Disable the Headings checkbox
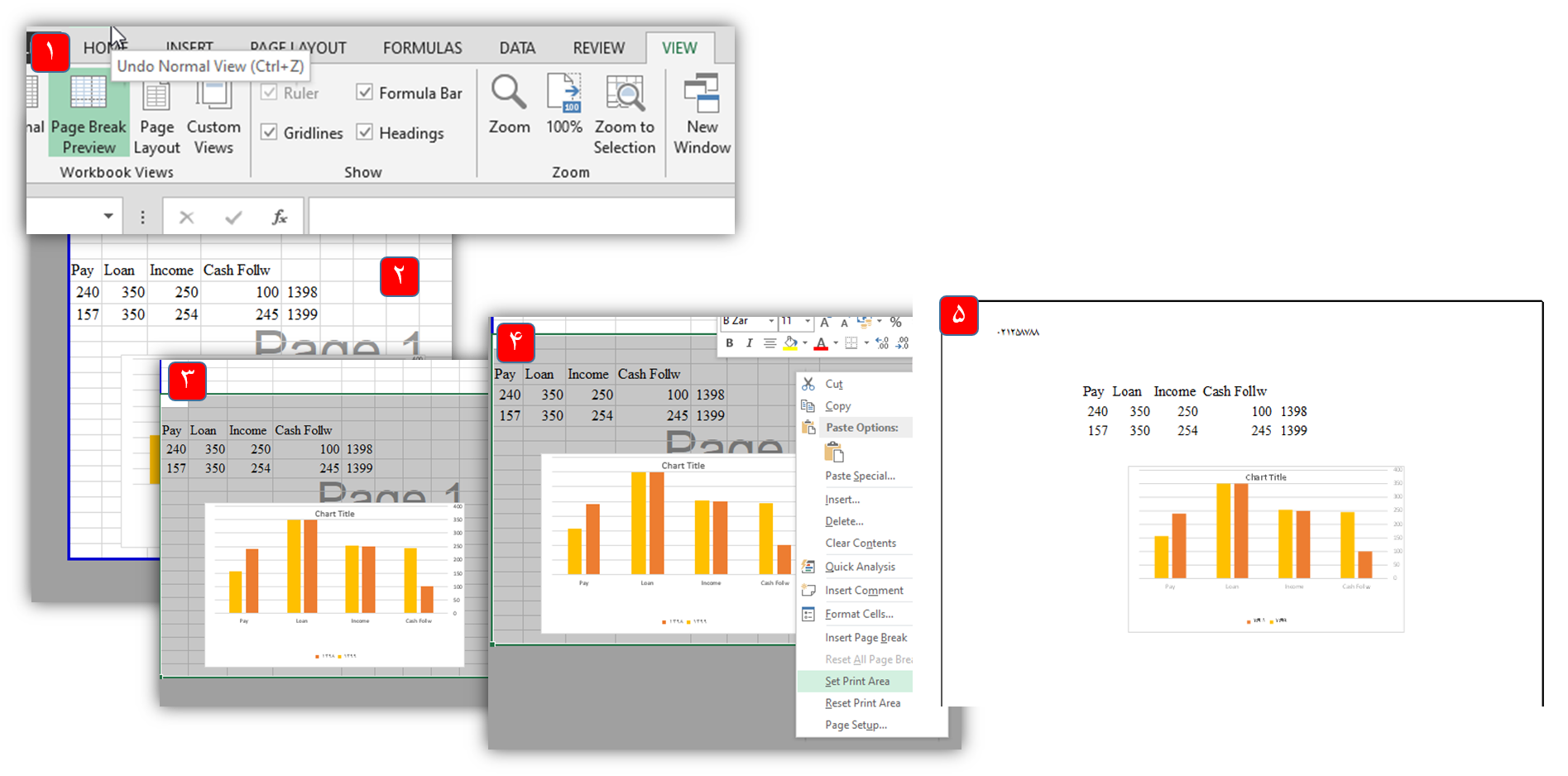This screenshot has height=776, width=1568. click(365, 132)
